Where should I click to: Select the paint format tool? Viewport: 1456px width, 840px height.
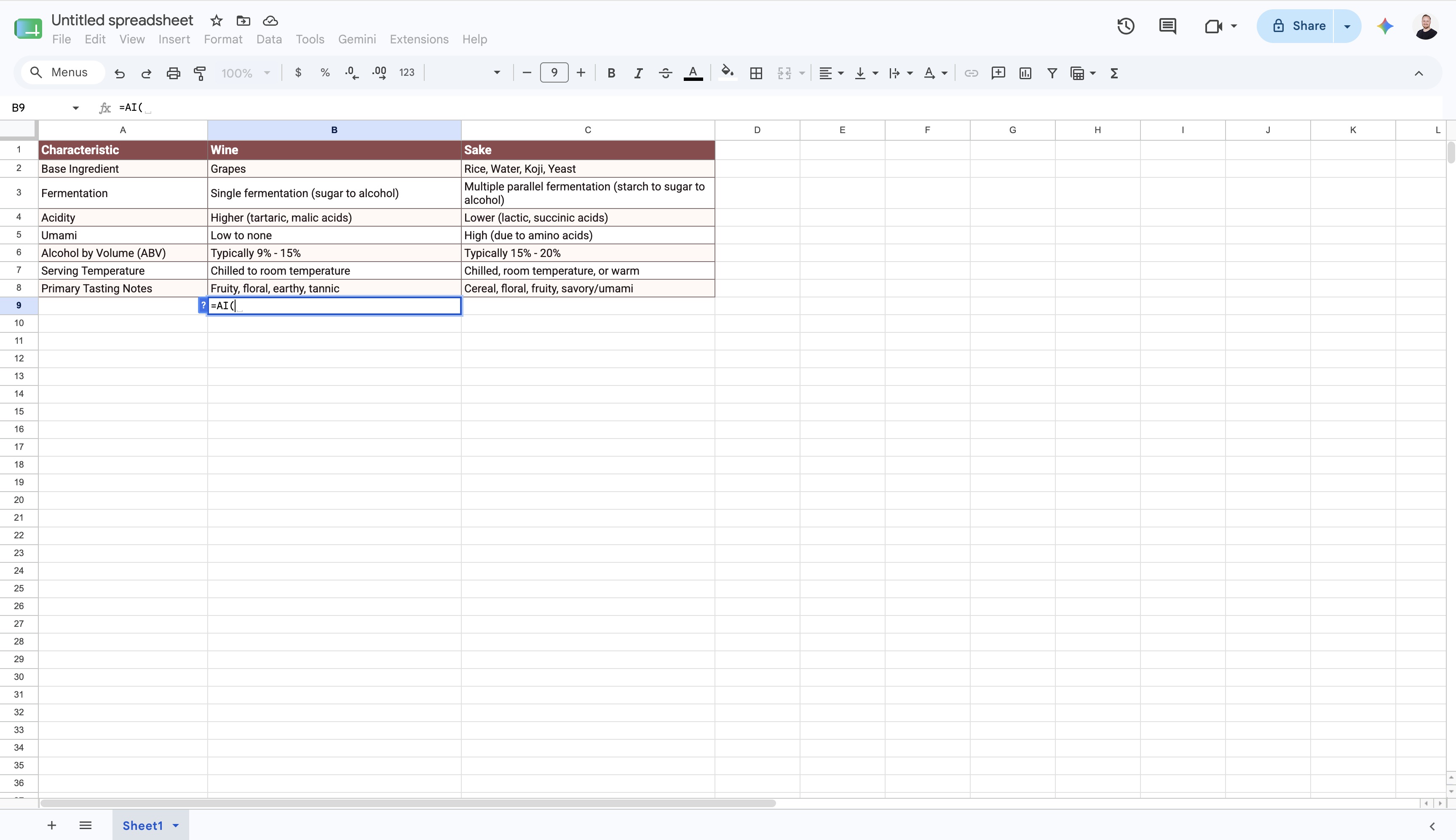tap(200, 73)
